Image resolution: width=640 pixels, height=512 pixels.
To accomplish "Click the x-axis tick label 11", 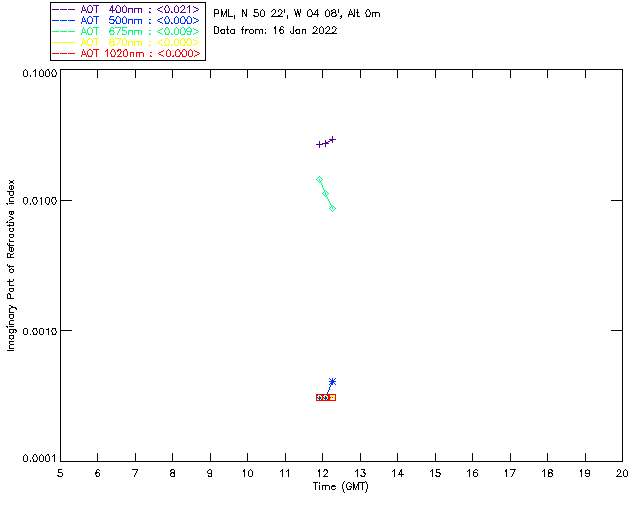I will point(285,473).
